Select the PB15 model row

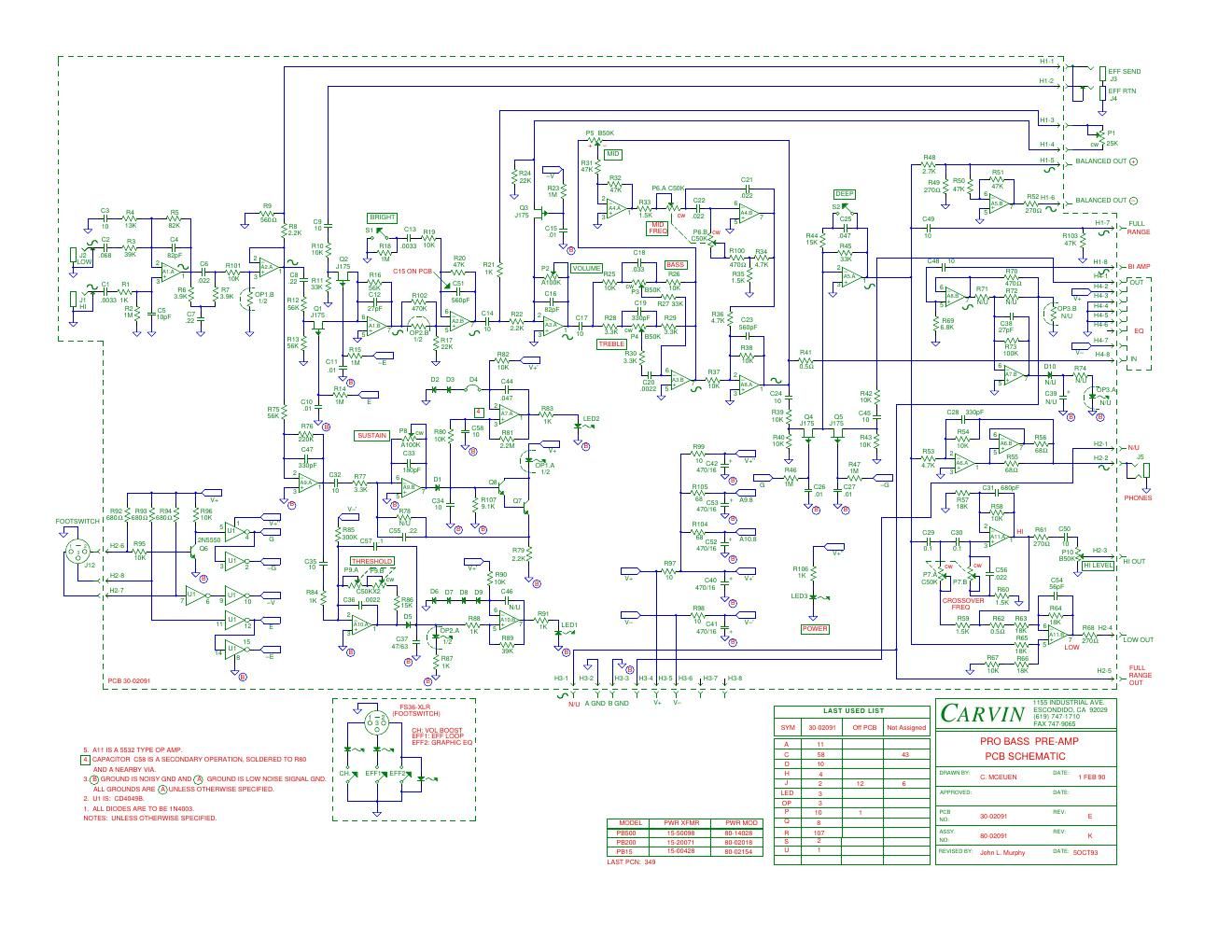685,851
